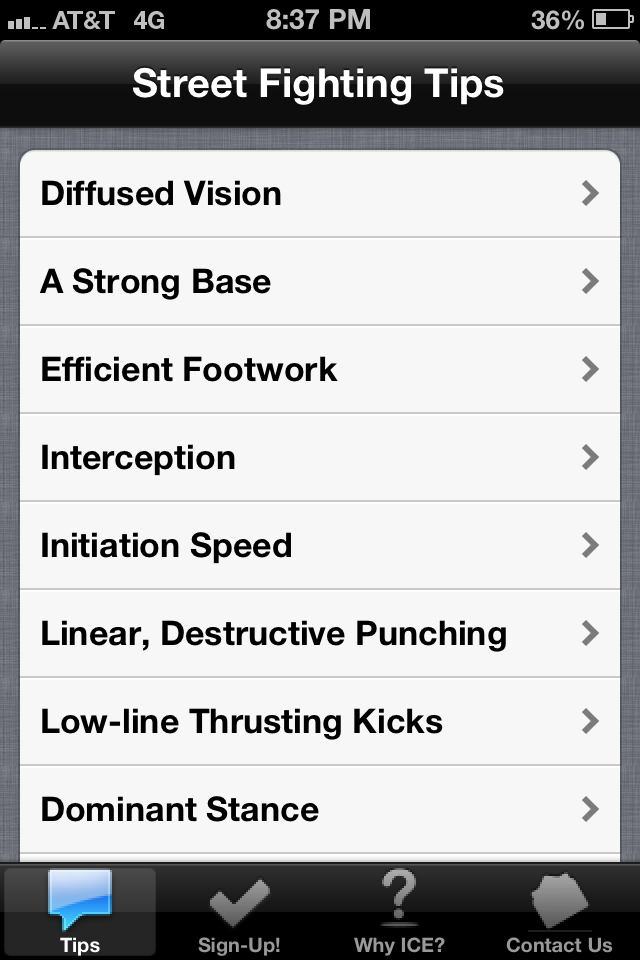Image resolution: width=640 pixels, height=960 pixels.
Task: Tap the battery icon in status bar
Action: [612, 19]
